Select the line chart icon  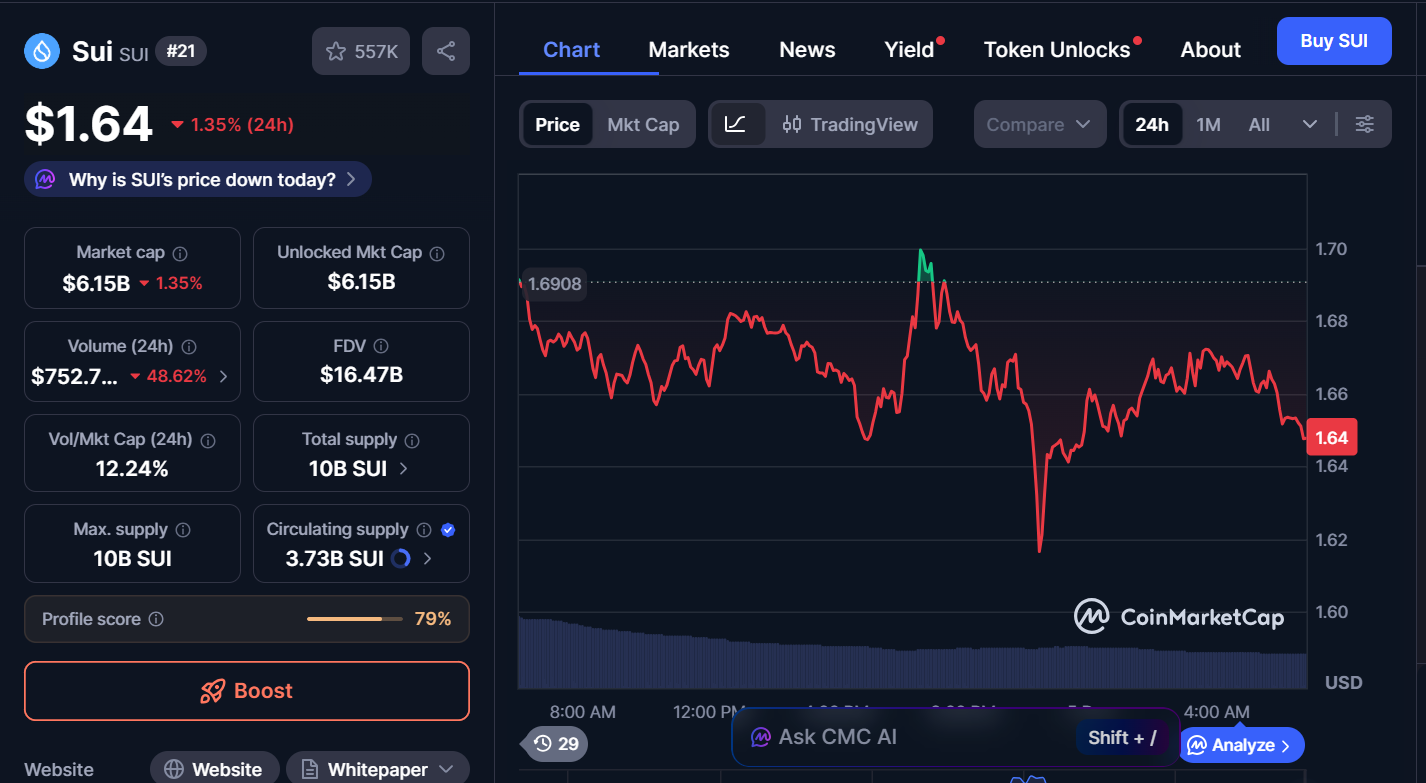point(737,124)
